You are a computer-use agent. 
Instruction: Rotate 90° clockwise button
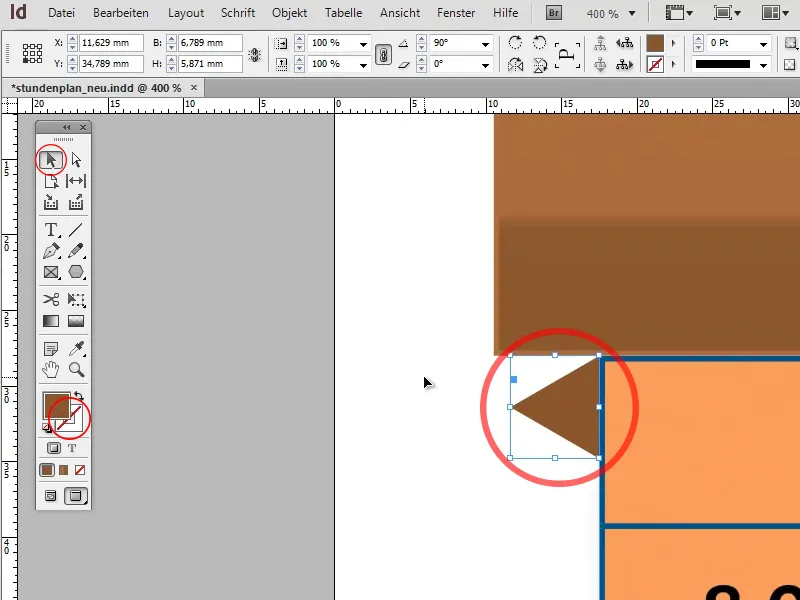pyautogui.click(x=515, y=42)
